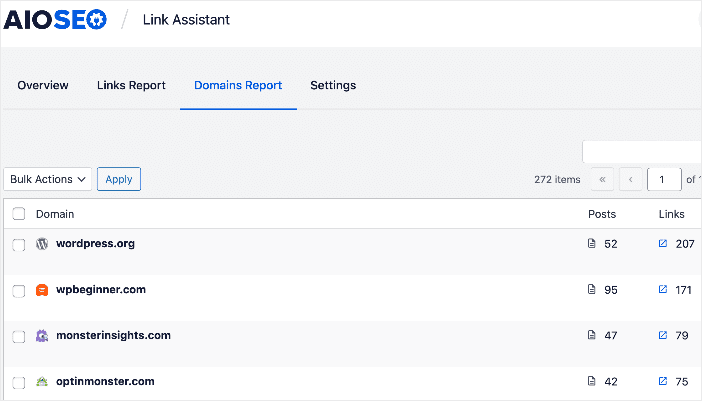The image size is (702, 401).
Task: Click posts document icon in wpbeginner.com row
Action: [591, 290]
